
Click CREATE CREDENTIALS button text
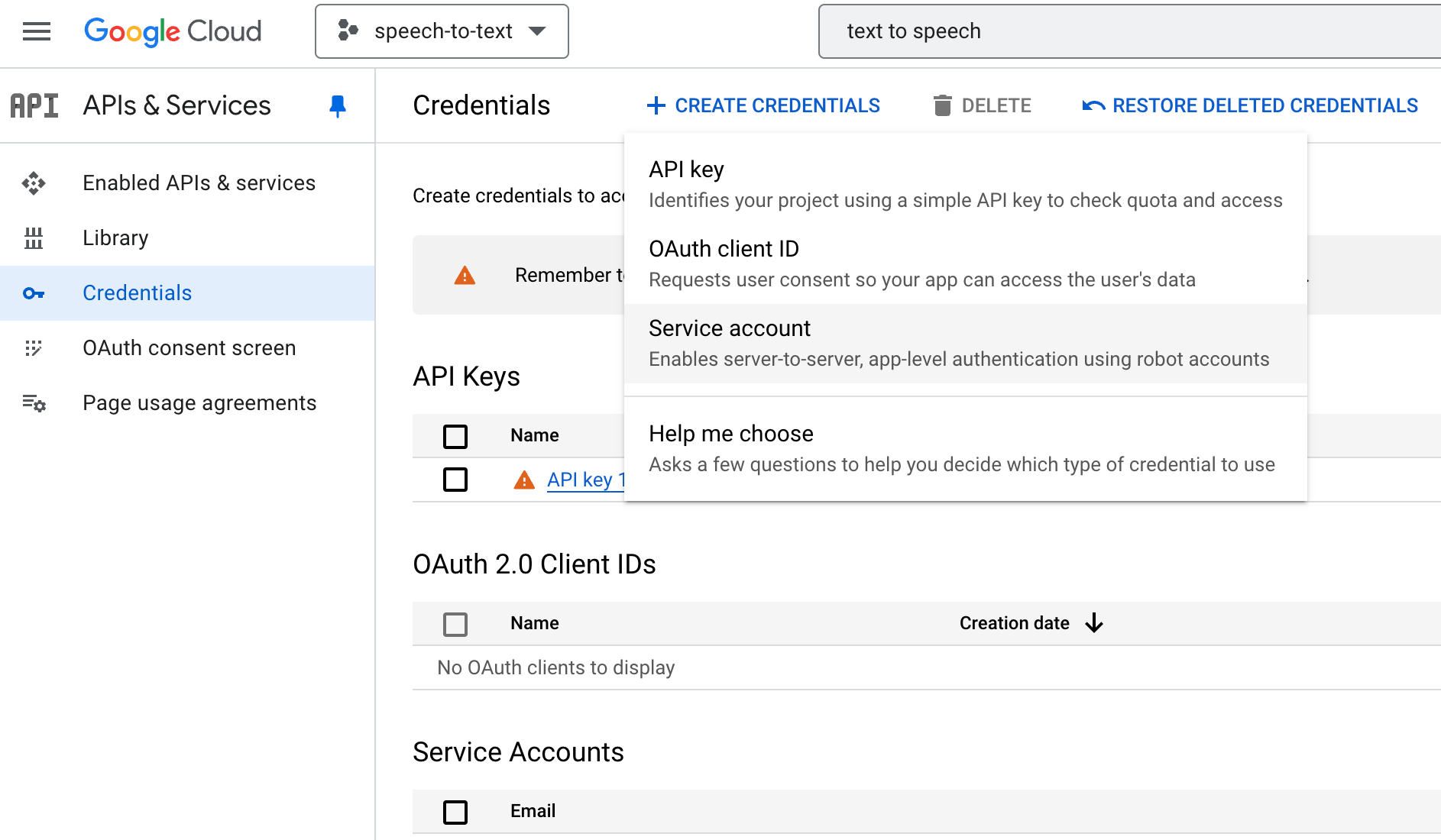pos(777,105)
